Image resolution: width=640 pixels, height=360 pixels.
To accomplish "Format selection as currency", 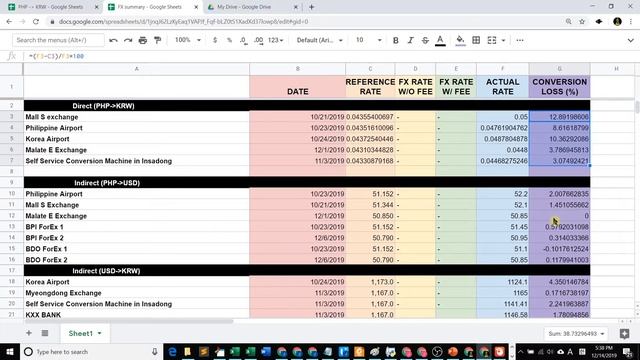I will (x=215, y=40).
